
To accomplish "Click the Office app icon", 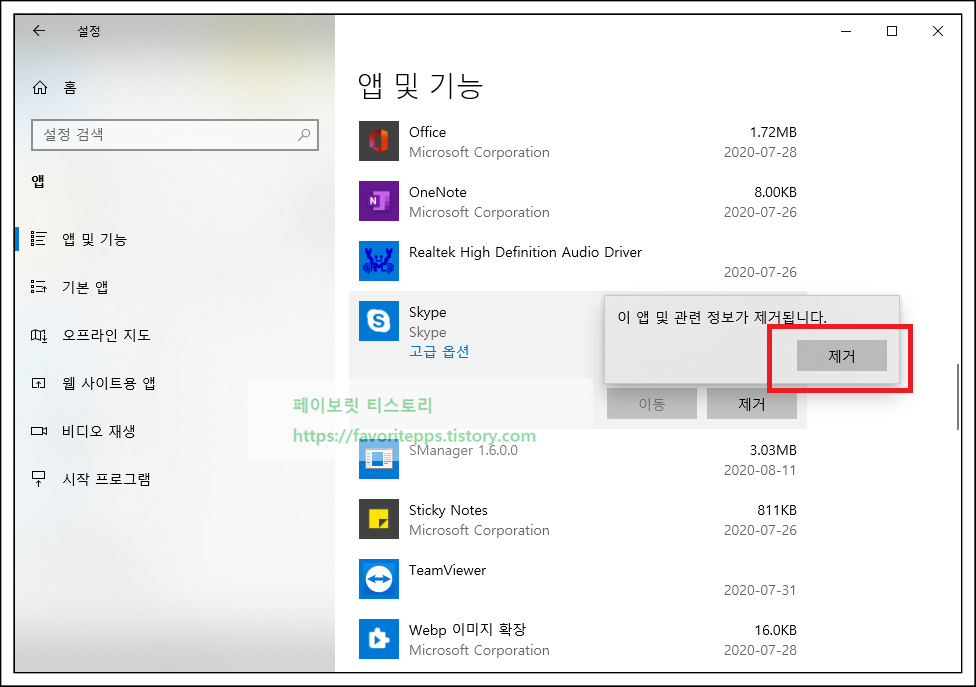I will (378, 141).
